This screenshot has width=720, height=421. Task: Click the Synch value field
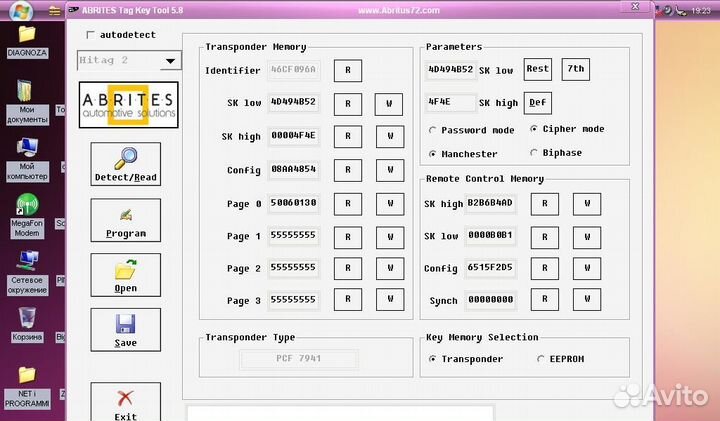490,300
